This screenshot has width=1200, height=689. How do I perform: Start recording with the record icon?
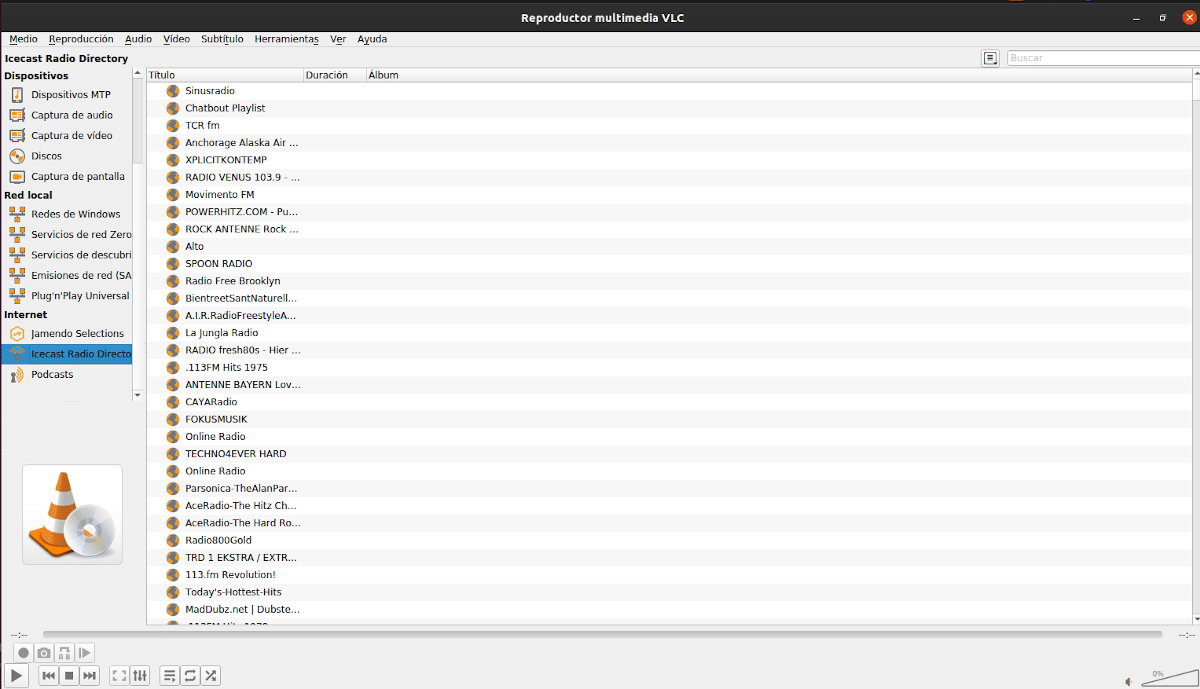22,652
